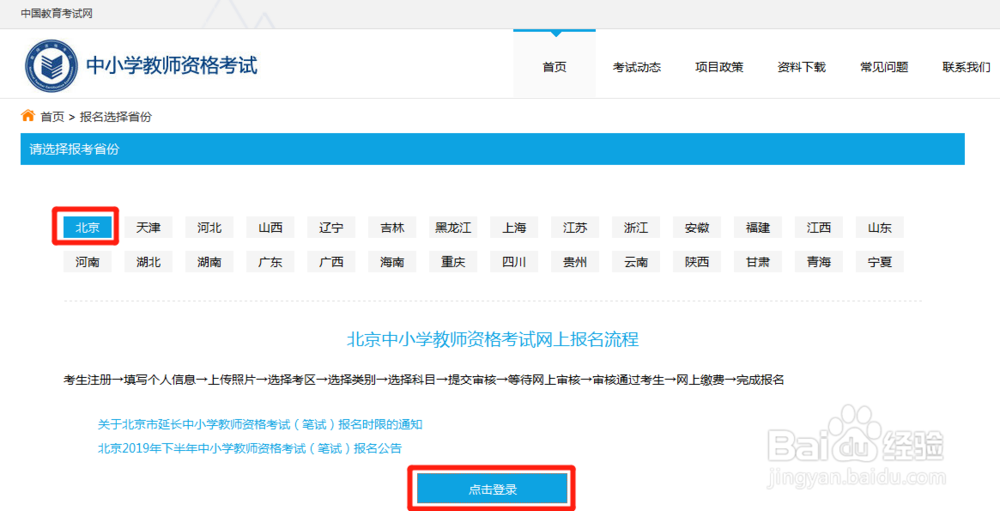Image resolution: width=1000 pixels, height=511 pixels.
Task: Click the registration flow steps text line
Action: 423,380
